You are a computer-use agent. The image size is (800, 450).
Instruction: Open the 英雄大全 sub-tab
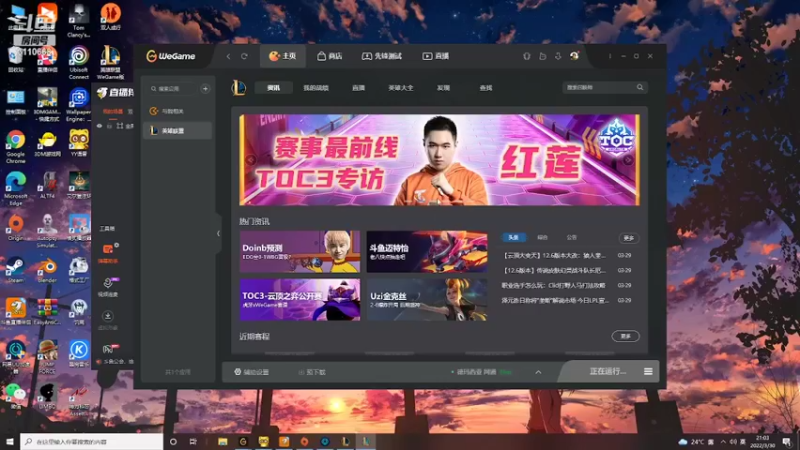[x=401, y=88]
